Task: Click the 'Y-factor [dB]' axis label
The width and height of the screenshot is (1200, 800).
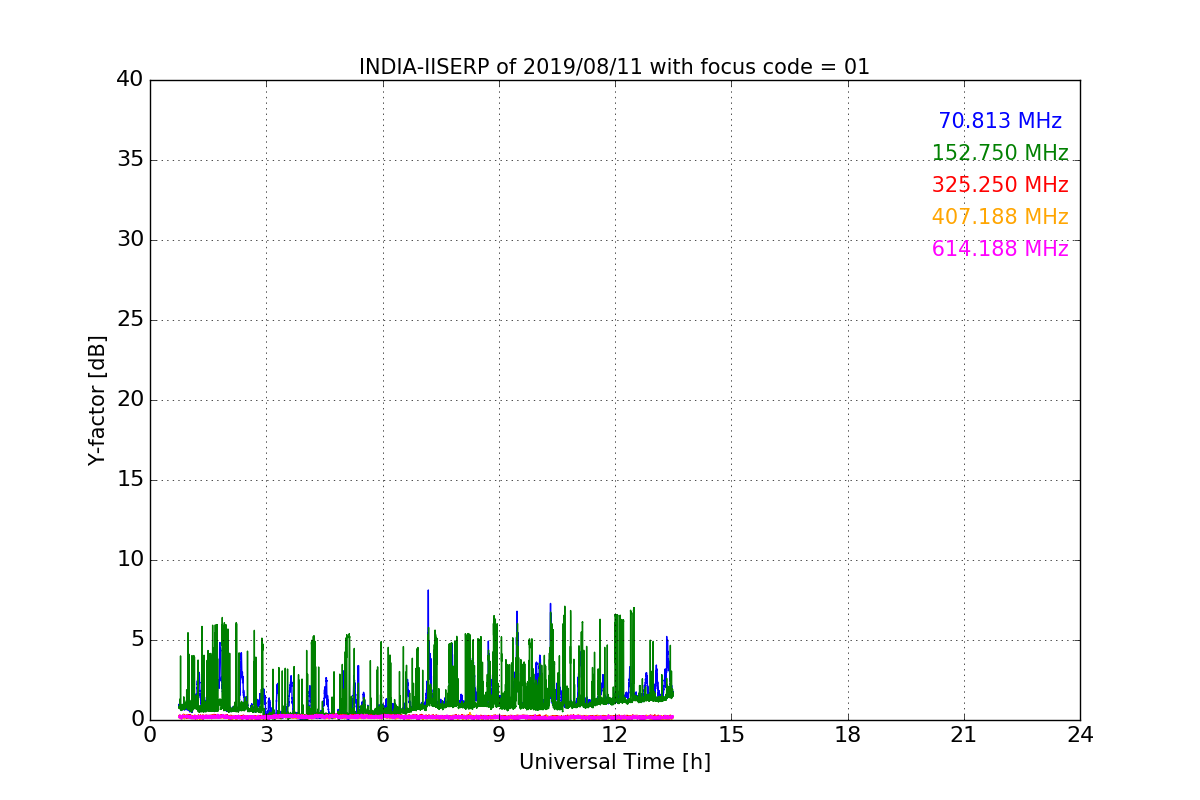Action: click(x=97, y=400)
